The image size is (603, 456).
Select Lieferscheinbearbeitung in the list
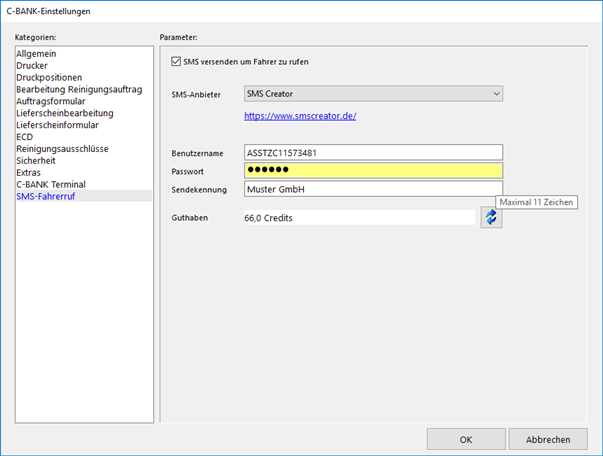(65, 113)
